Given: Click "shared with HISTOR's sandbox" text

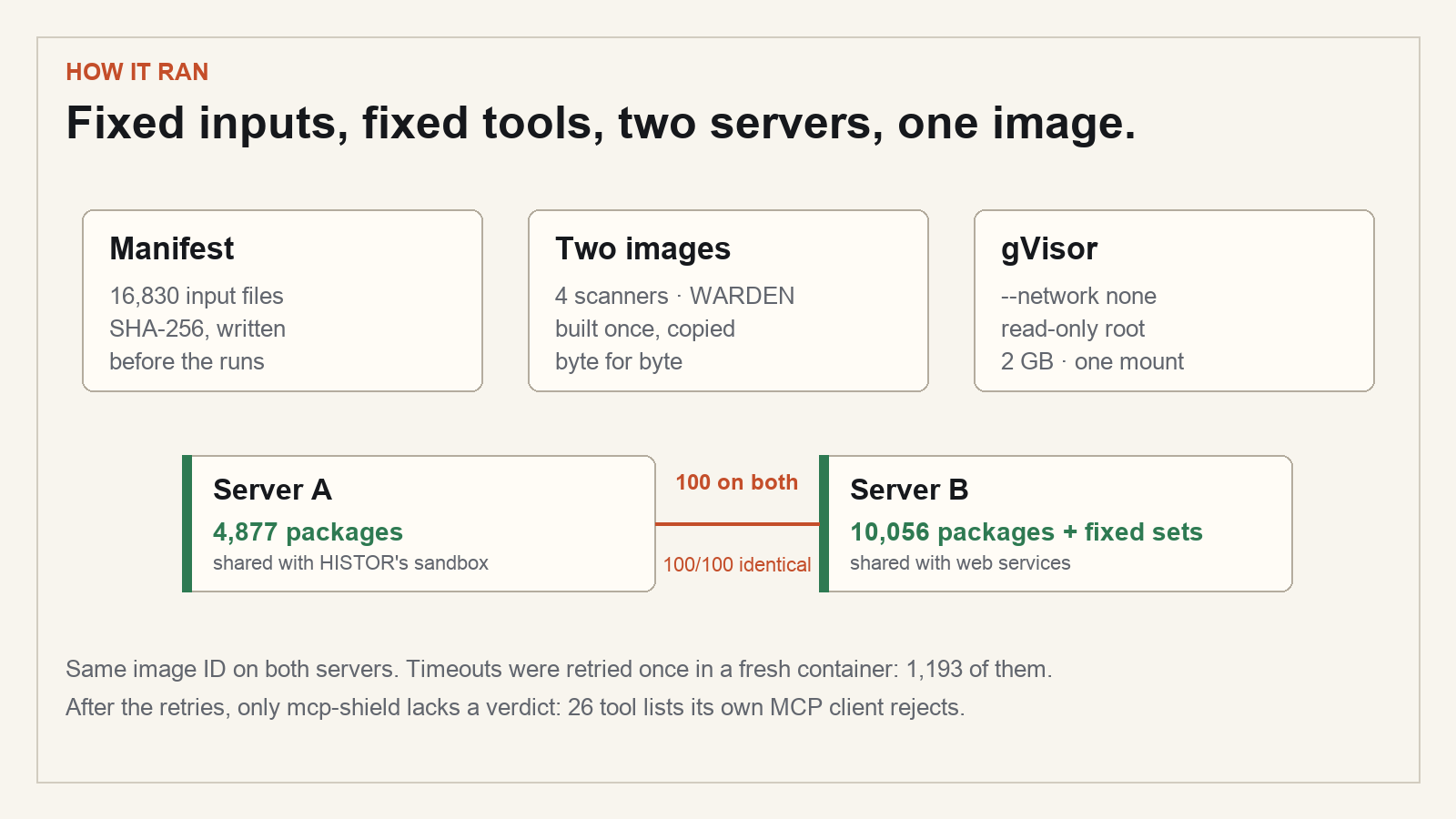Looking at the screenshot, I should (350, 562).
